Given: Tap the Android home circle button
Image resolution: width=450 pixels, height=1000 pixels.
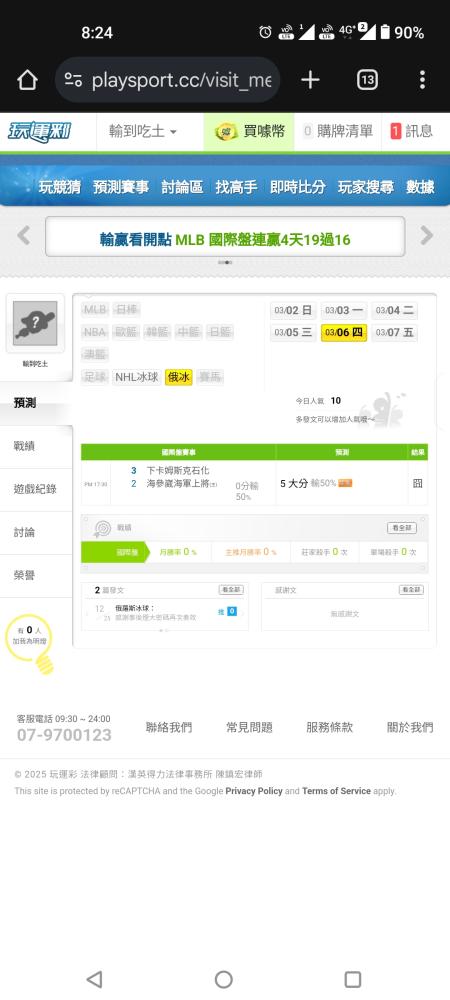Looking at the screenshot, I should [x=224, y=979].
